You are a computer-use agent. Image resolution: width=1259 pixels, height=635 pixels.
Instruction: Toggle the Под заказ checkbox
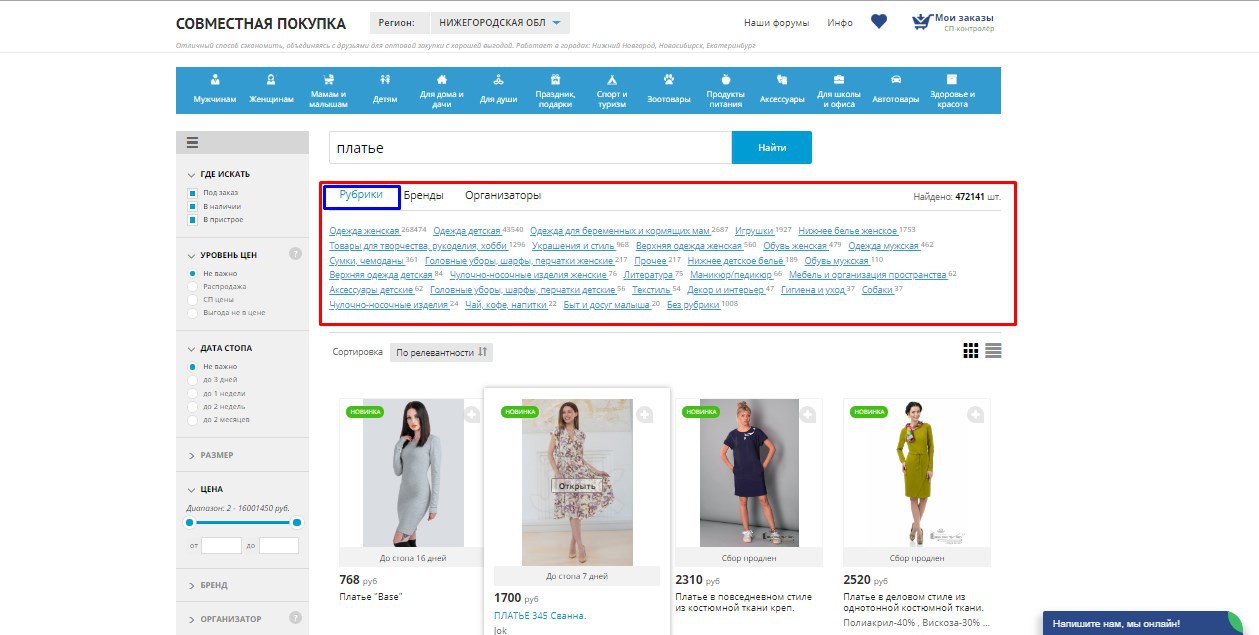[x=193, y=193]
